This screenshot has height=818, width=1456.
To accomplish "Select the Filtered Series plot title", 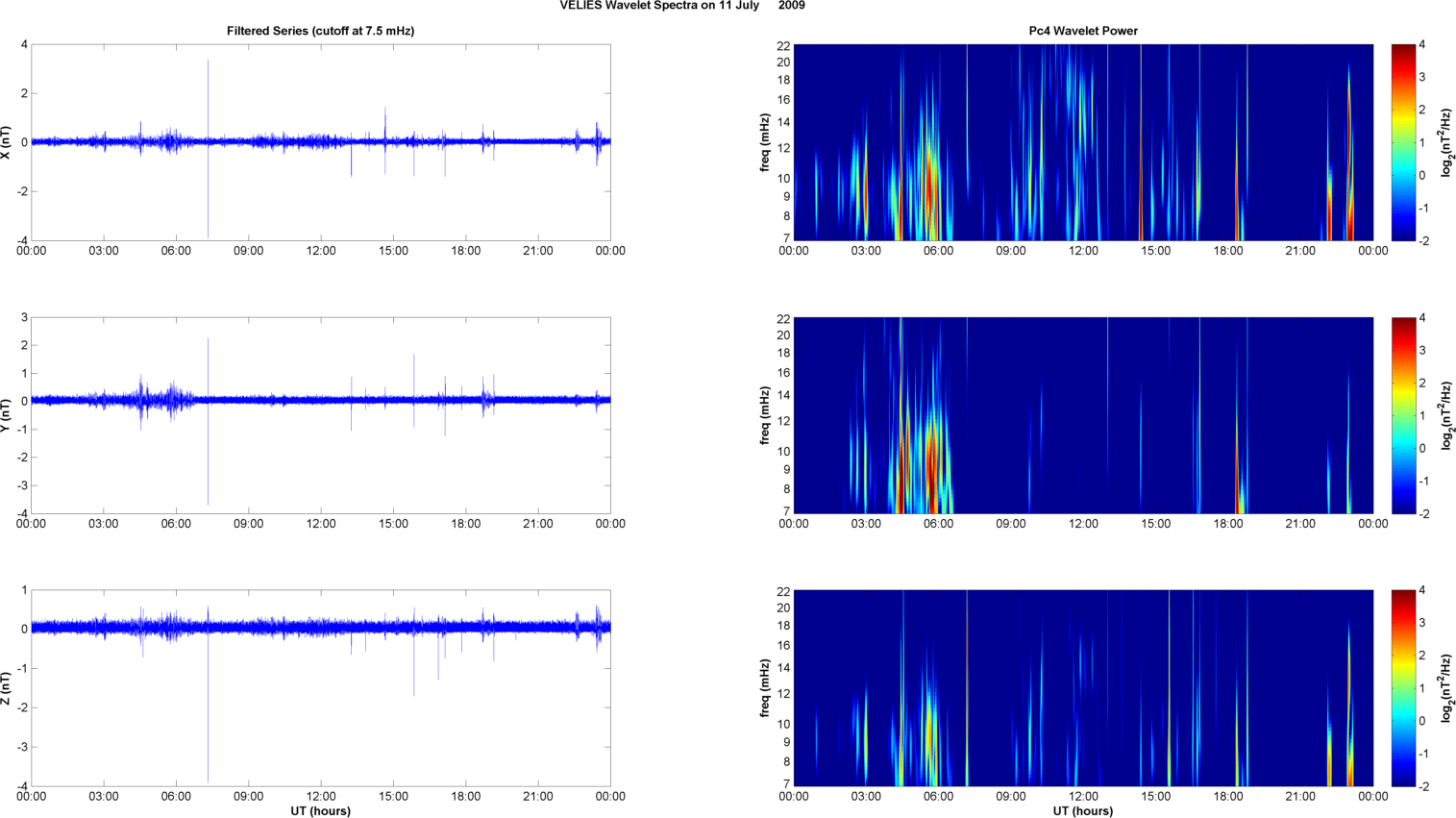I will point(320,31).
